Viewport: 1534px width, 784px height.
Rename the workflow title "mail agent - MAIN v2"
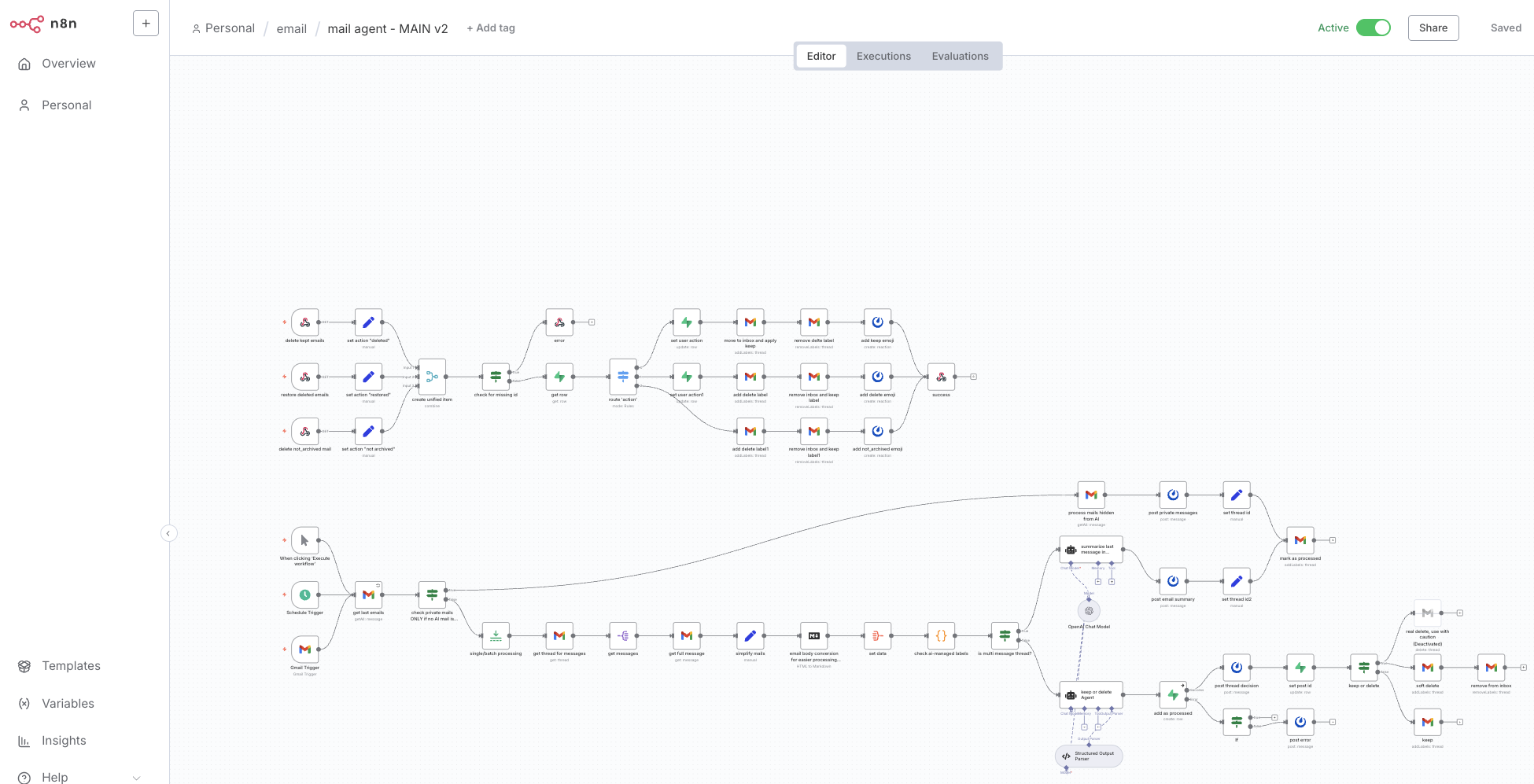pyautogui.click(x=388, y=28)
